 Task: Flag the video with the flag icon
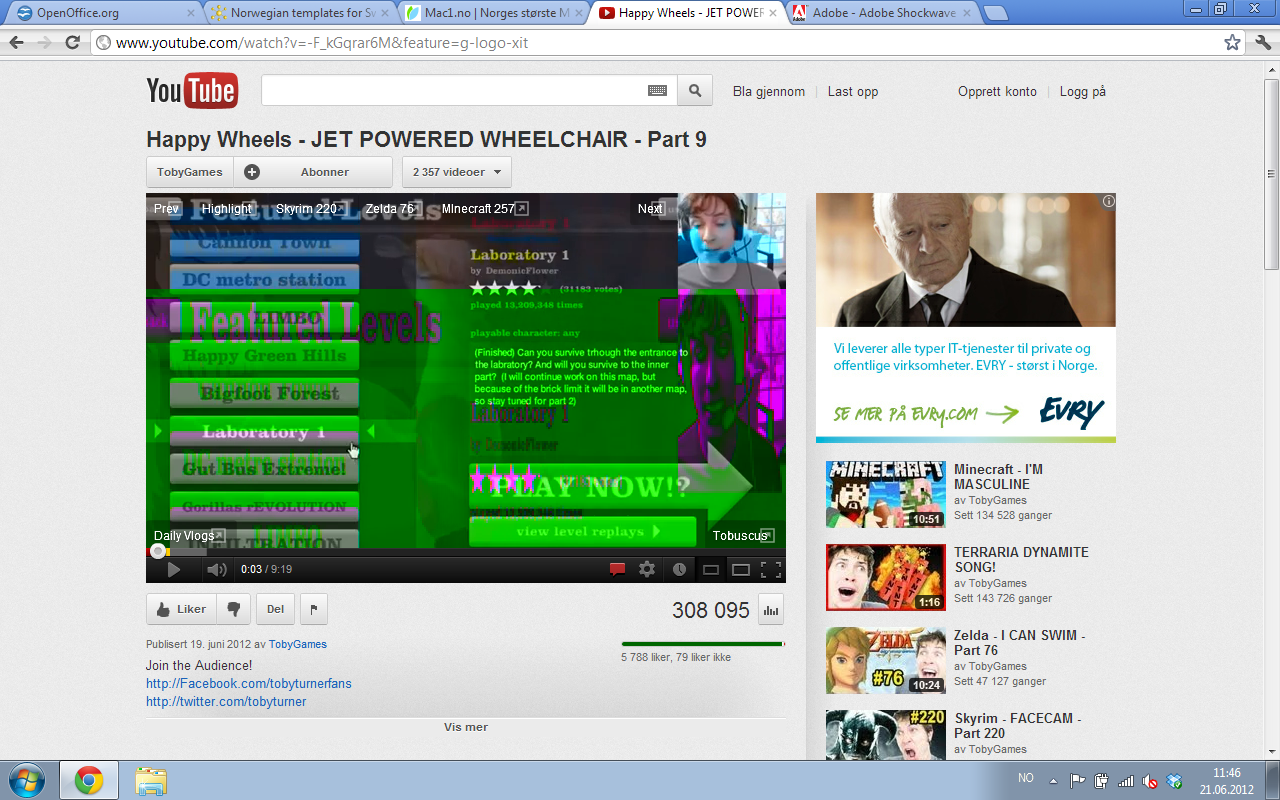(312, 609)
